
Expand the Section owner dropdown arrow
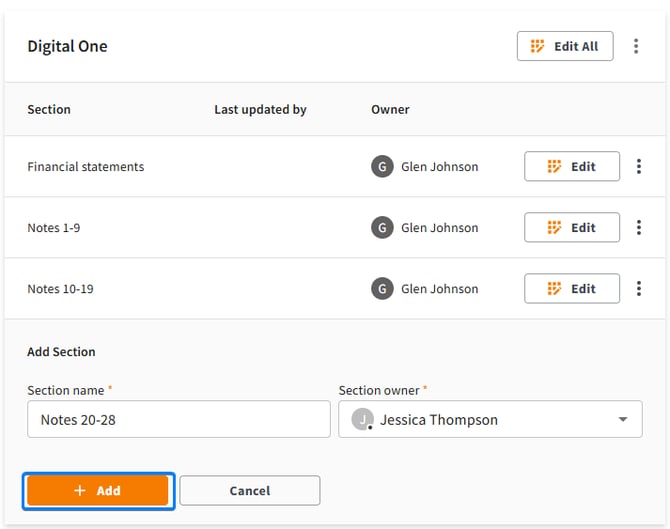623,420
